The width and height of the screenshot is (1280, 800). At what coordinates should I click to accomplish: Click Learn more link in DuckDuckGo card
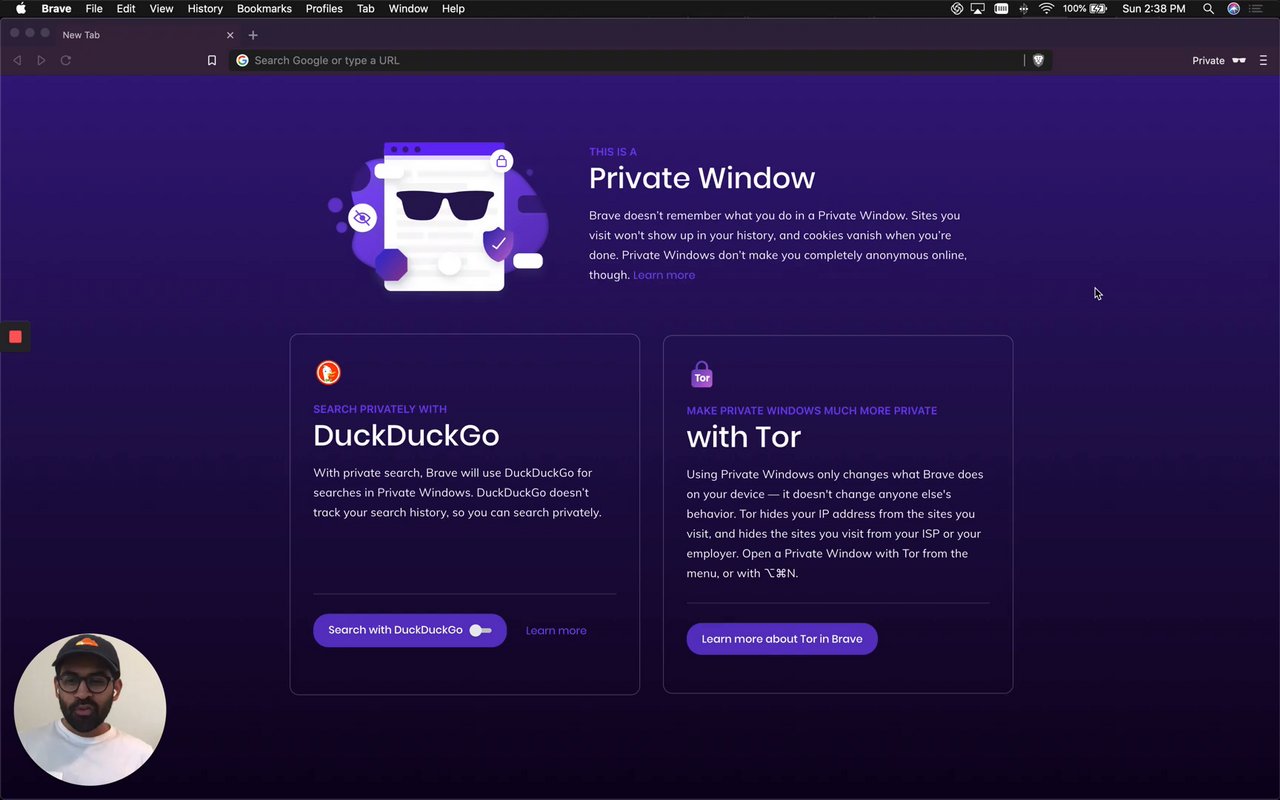pos(556,630)
